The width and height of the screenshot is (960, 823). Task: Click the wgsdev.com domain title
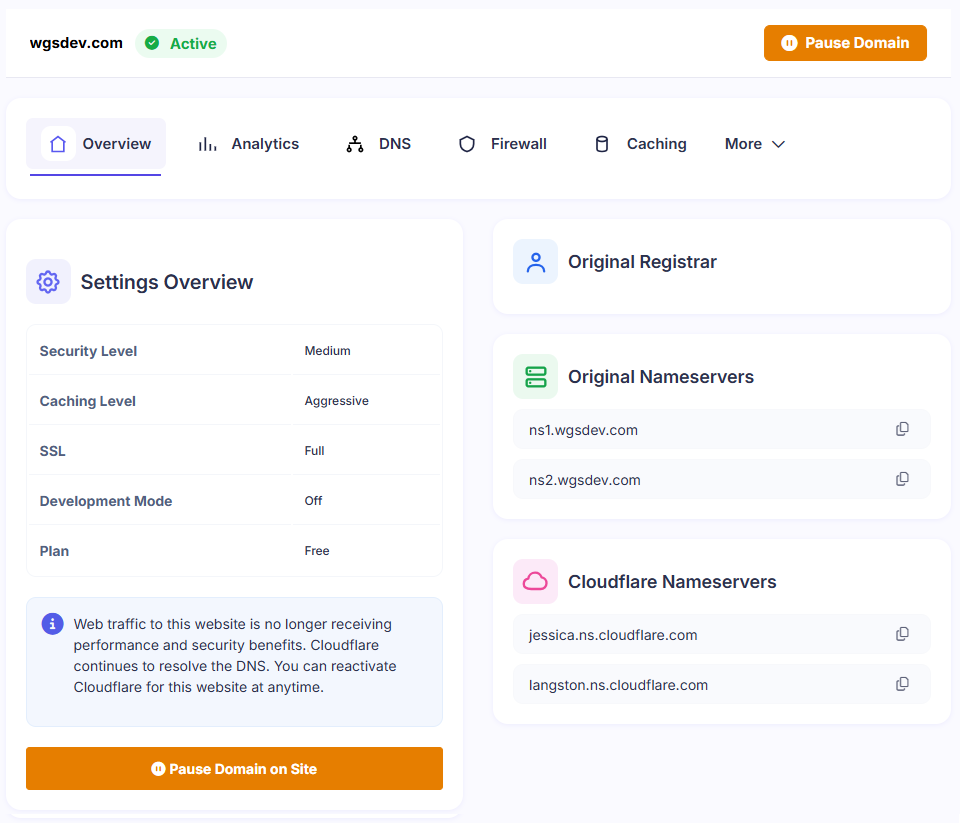point(76,43)
